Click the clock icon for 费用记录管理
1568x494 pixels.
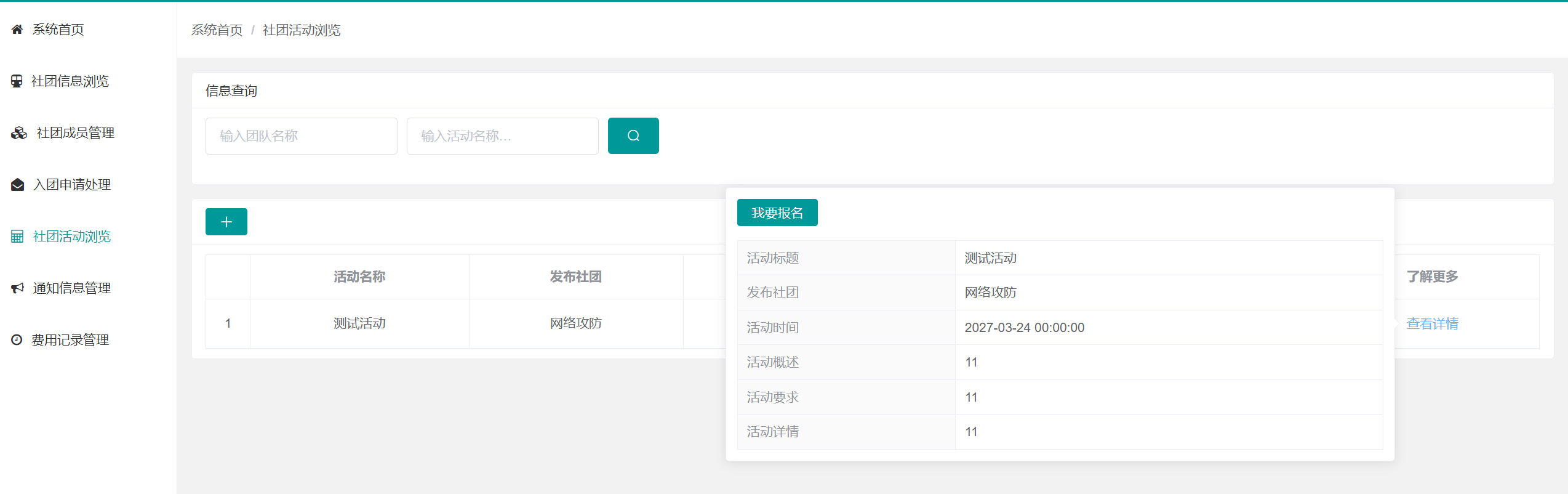(17, 340)
